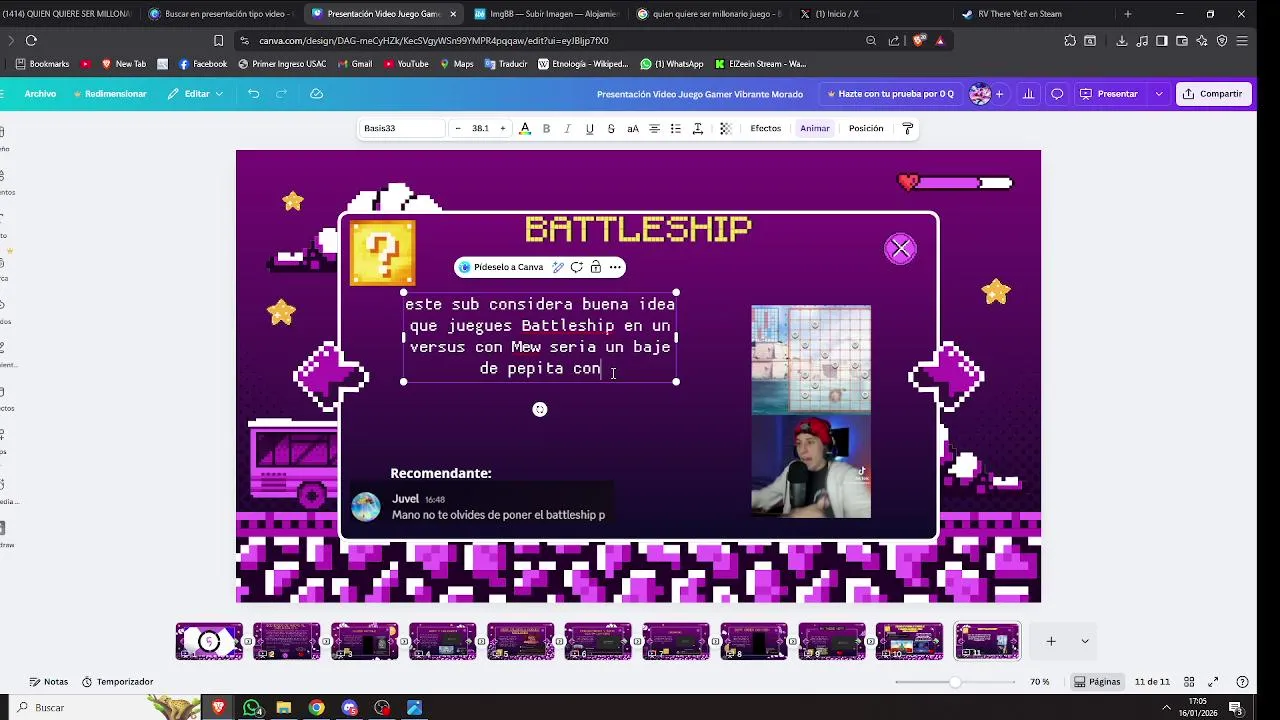Open the analytics bar chart icon
The height and width of the screenshot is (720, 1280).
[1028, 94]
